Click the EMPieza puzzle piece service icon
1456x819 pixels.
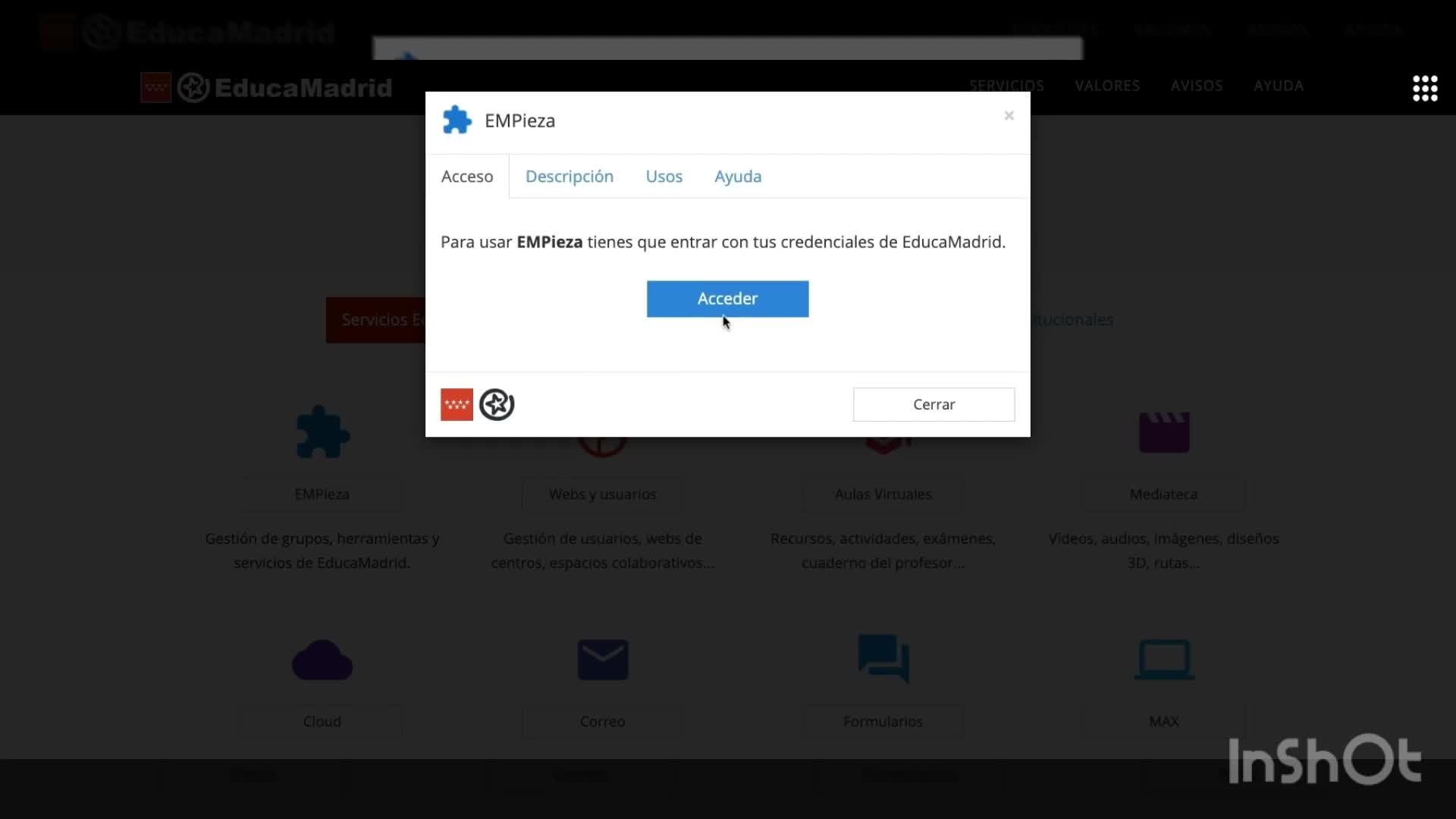(322, 432)
